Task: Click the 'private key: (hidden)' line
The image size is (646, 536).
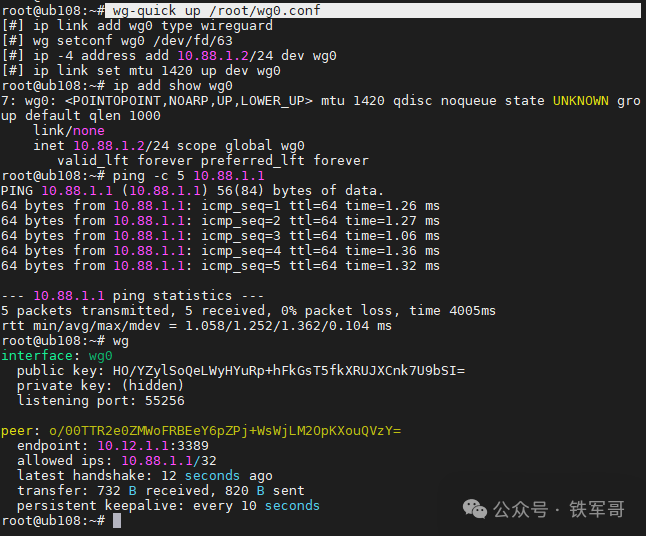Action: click(x=100, y=386)
